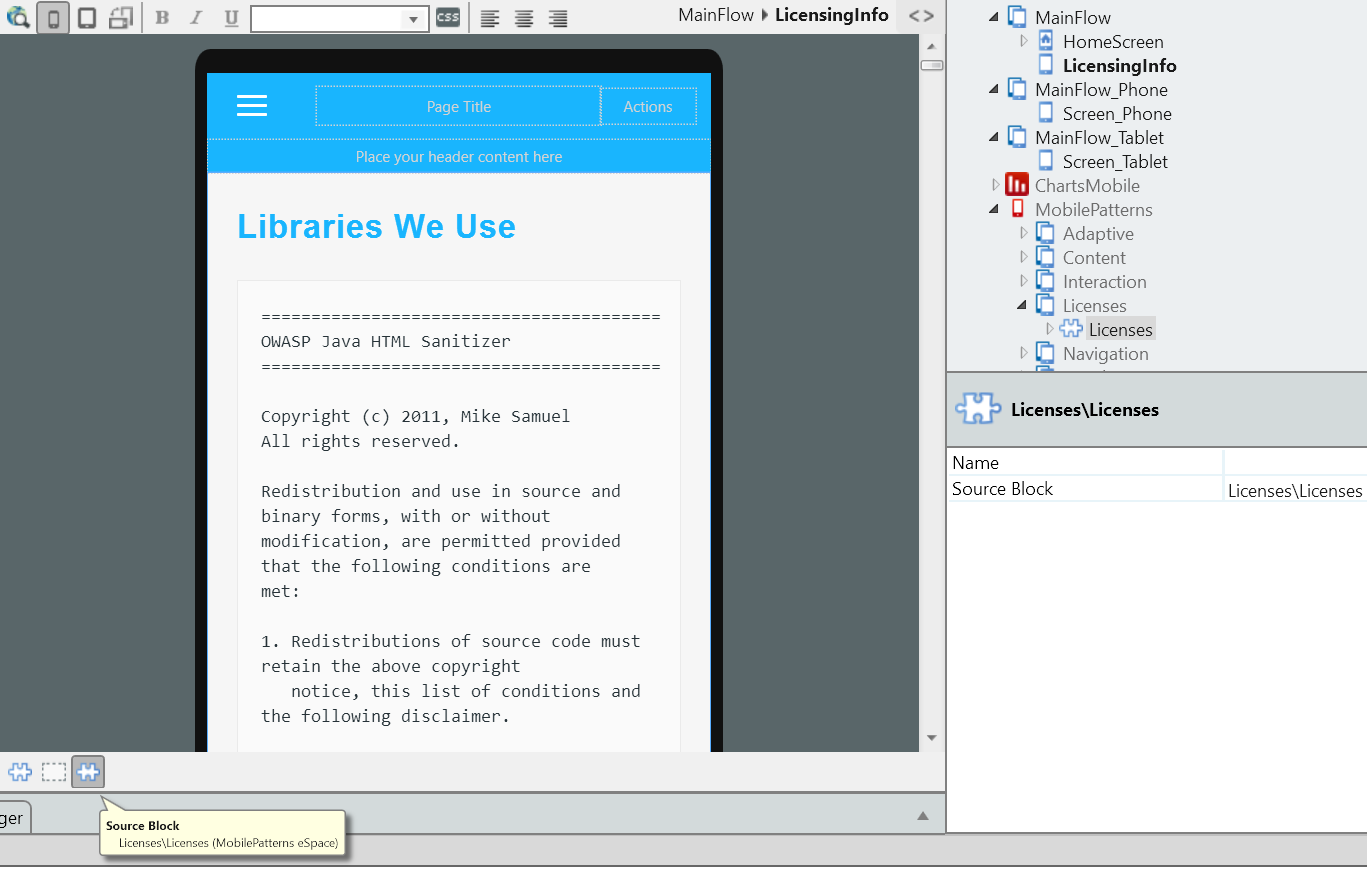Expand the Interaction flow node
1367x870 pixels.
(1024, 281)
